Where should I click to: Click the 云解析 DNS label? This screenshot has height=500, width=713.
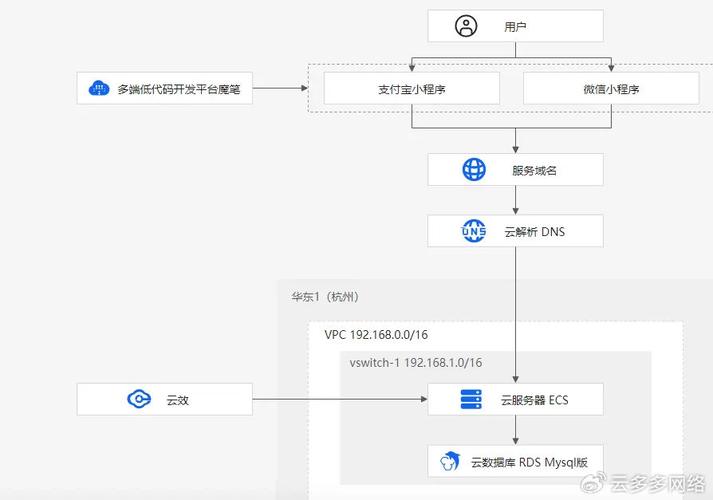pos(534,232)
